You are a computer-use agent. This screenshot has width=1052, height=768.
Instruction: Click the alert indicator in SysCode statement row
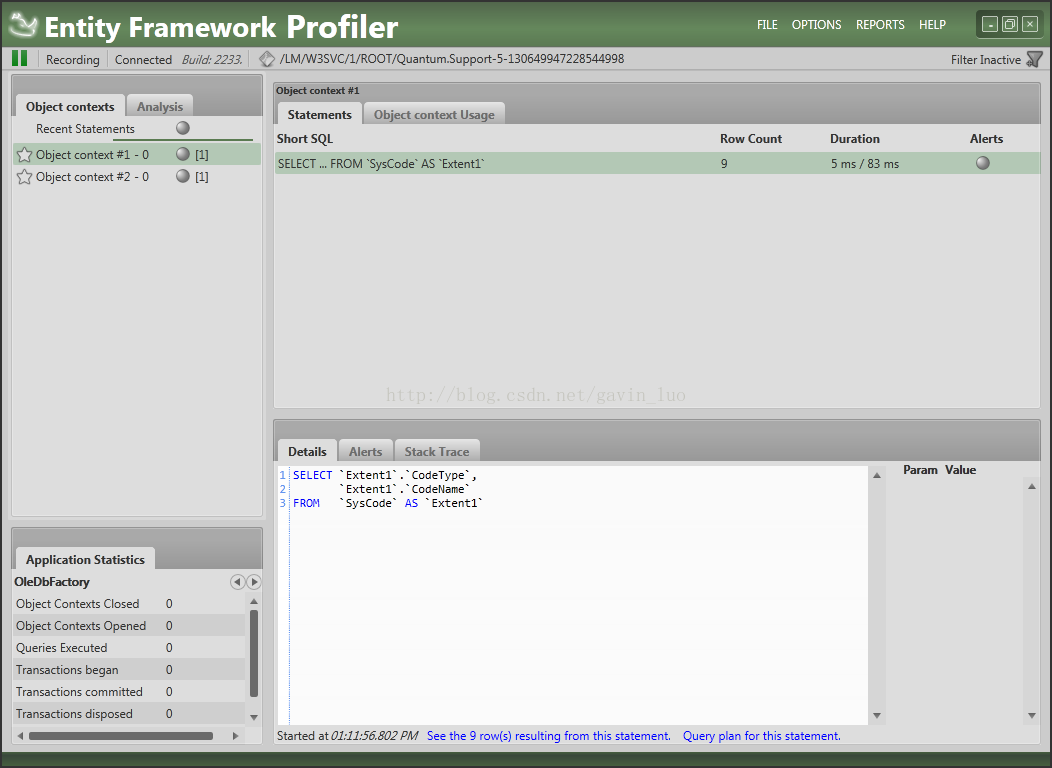[983, 163]
